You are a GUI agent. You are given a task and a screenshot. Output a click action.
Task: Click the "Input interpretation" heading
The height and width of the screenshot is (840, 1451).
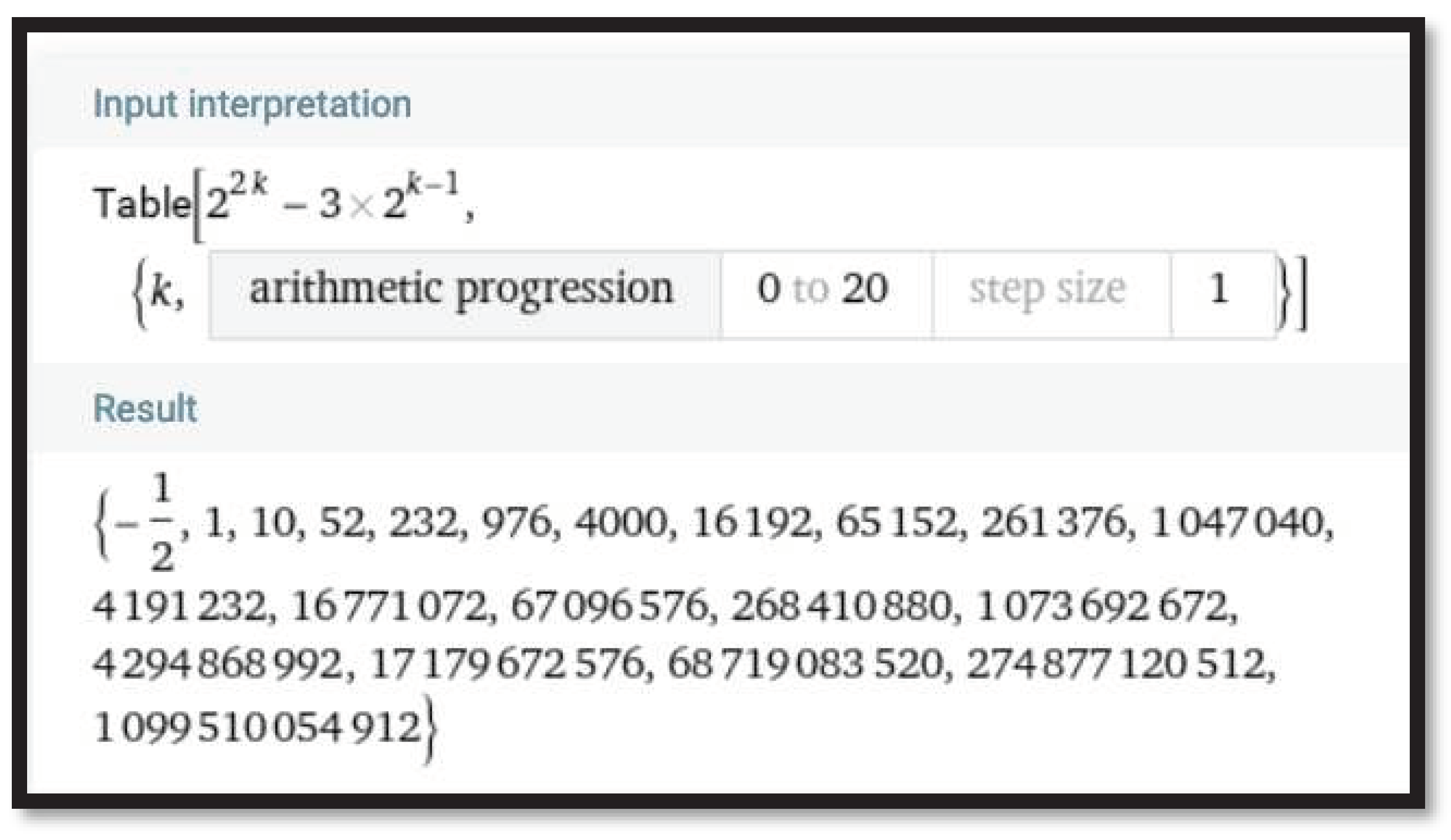(252, 105)
